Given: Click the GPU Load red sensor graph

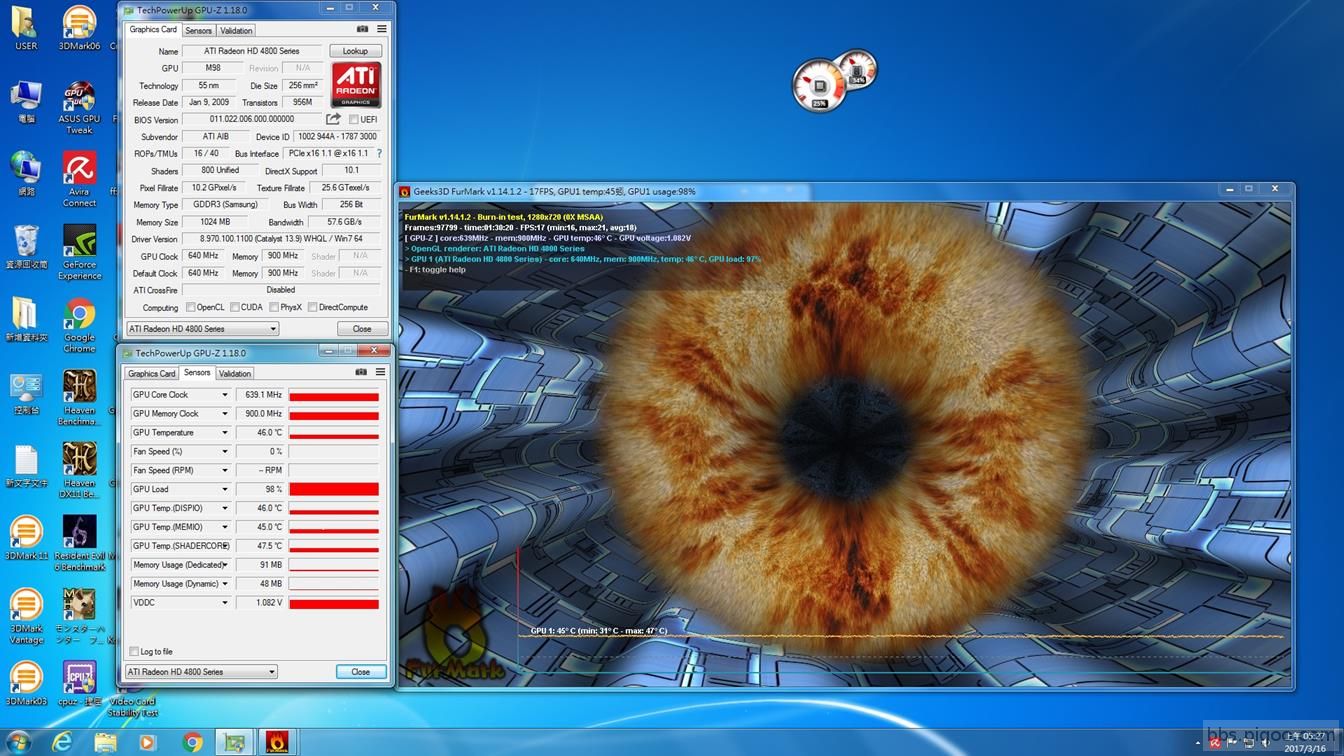Looking at the screenshot, I should [334, 490].
